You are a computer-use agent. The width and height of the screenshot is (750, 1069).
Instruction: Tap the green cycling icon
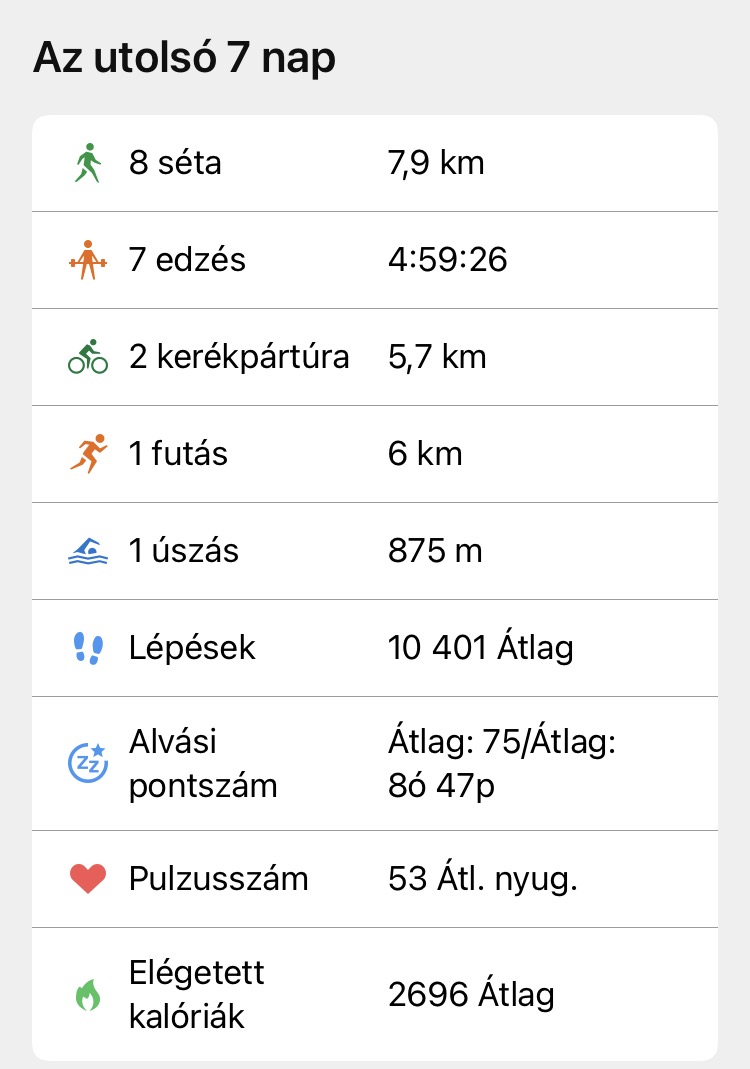(88, 357)
